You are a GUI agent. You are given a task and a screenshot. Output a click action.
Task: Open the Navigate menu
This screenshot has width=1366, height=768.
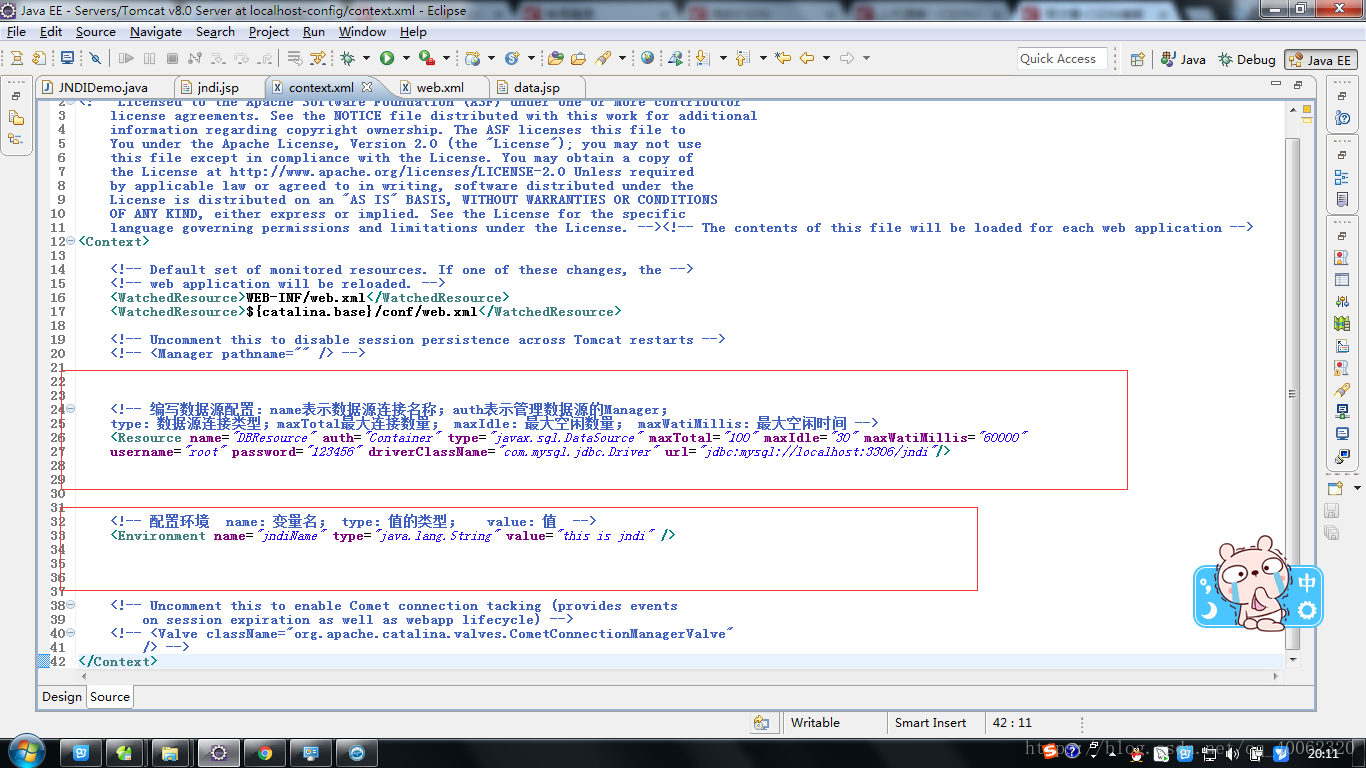156,31
